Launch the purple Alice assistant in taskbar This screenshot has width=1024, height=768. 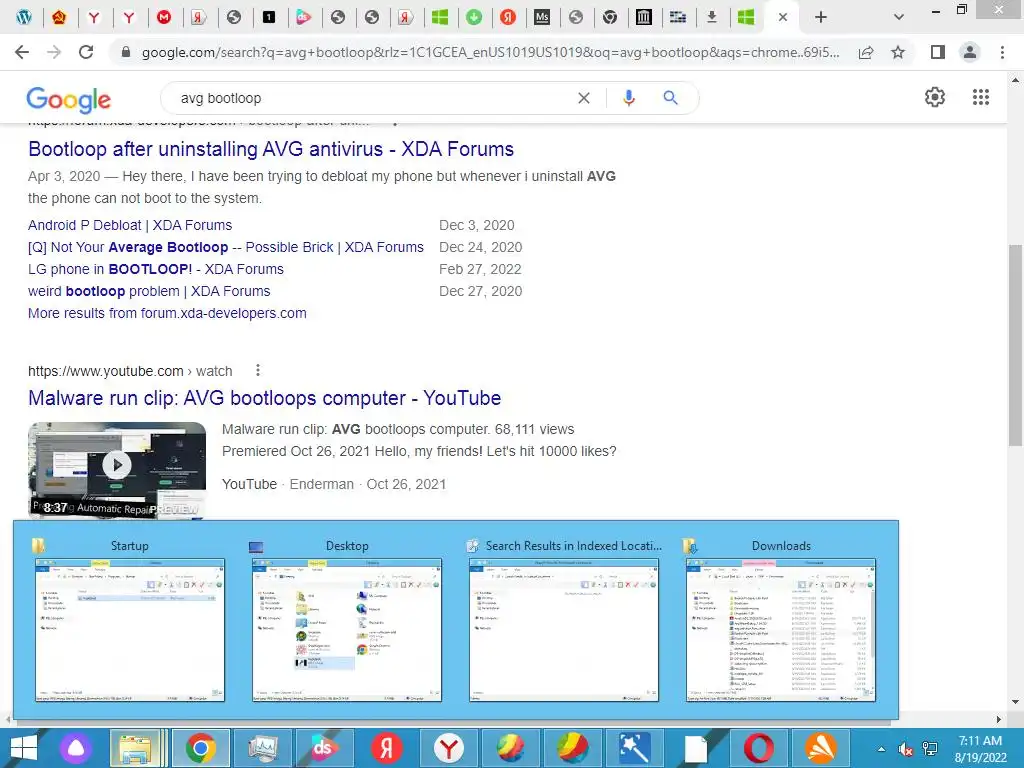76,748
